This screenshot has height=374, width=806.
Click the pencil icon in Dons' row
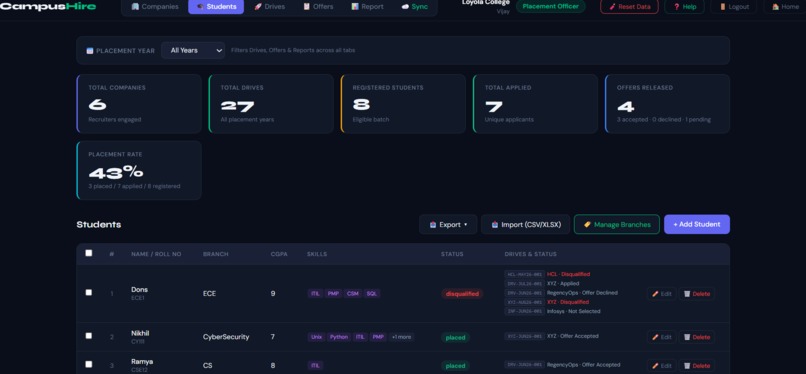point(655,294)
